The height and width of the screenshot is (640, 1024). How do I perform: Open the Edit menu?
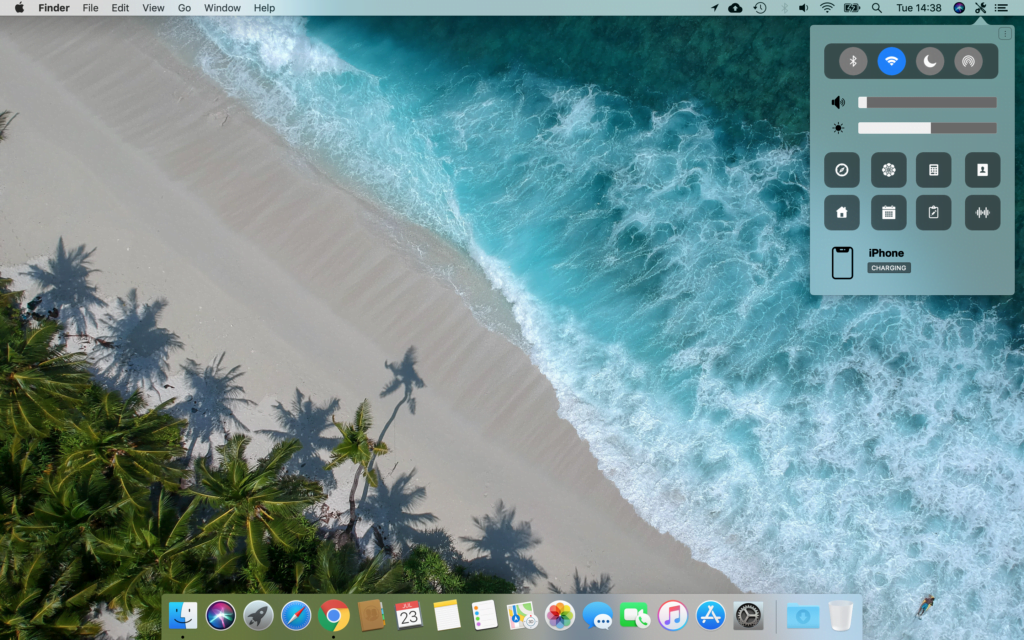120,8
